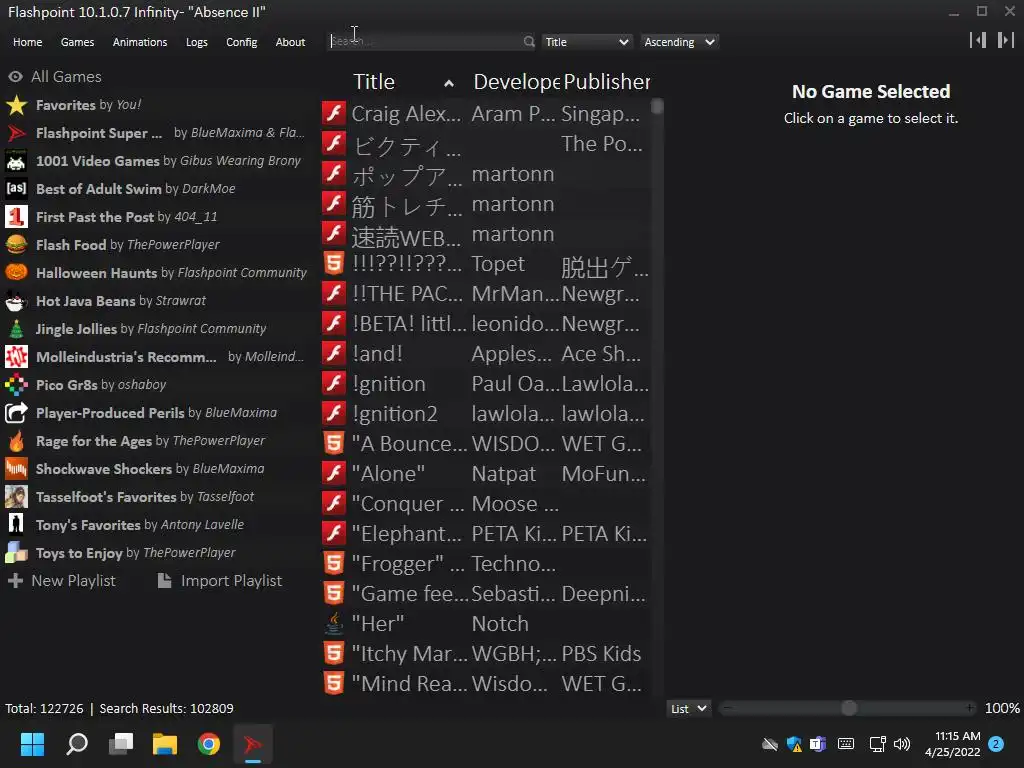Click the search magnifier icon in search box

pyautogui.click(x=529, y=42)
